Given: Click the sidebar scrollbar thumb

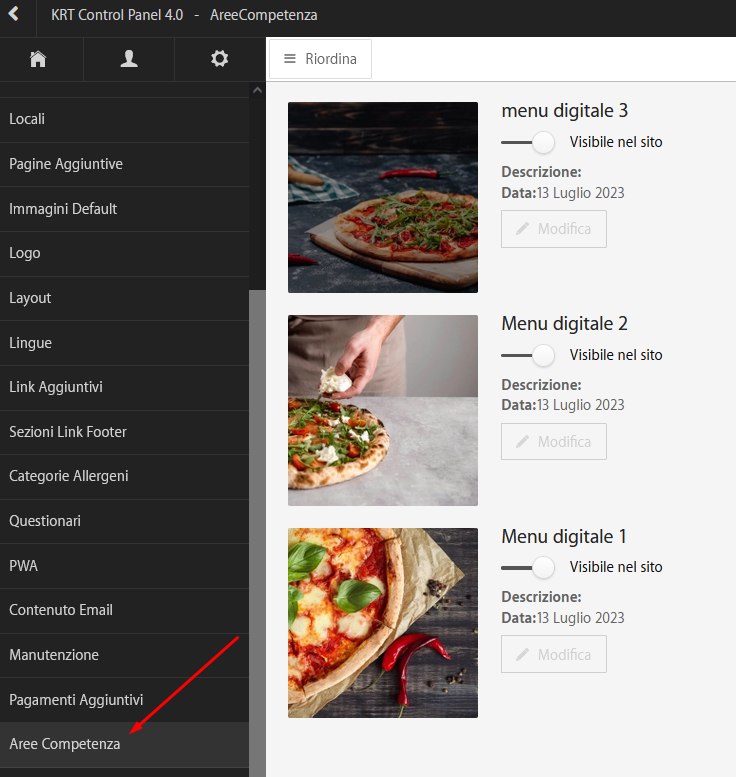Looking at the screenshot, I should (257, 533).
